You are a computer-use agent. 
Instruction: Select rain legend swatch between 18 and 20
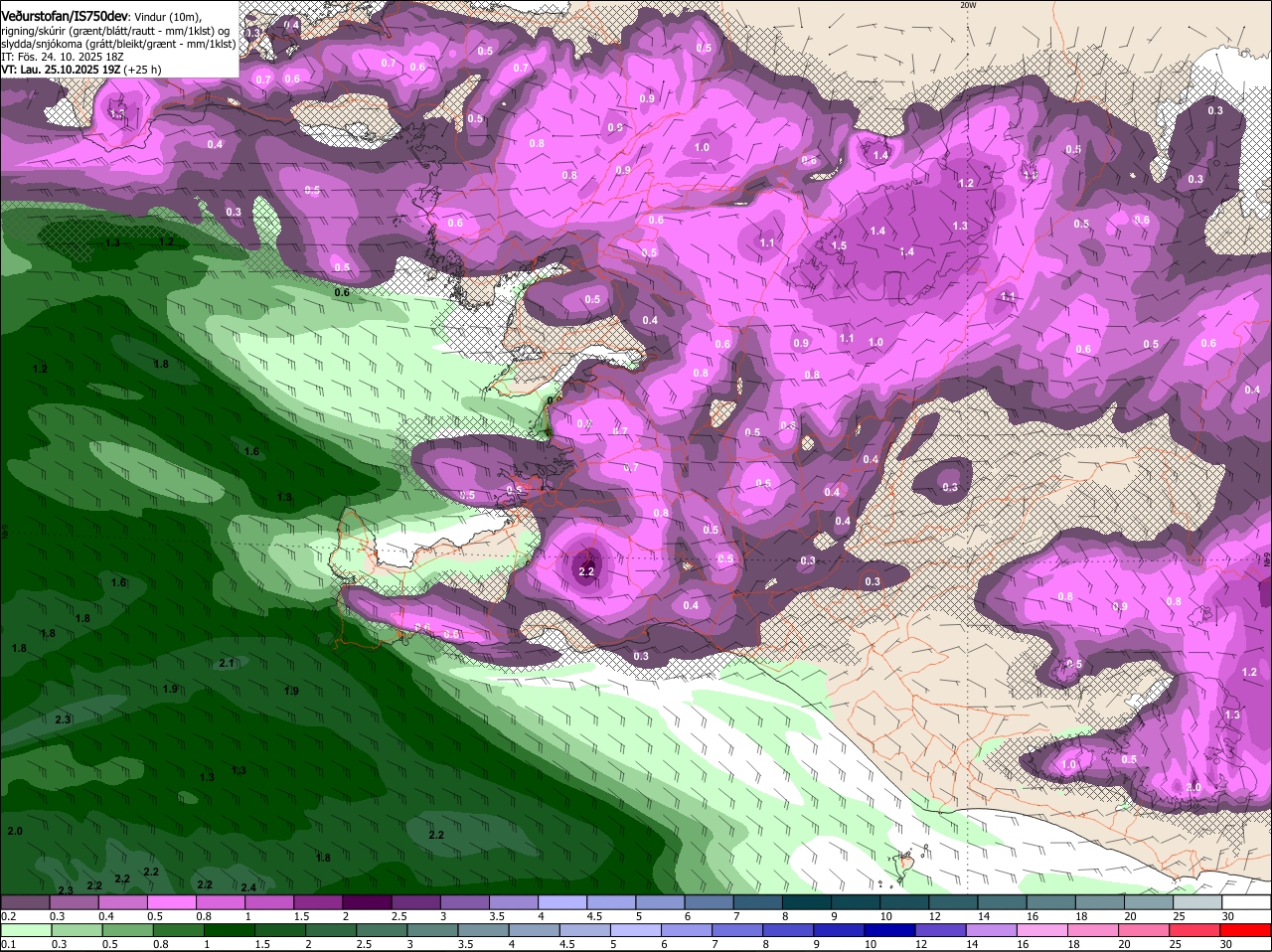pos(1093,931)
